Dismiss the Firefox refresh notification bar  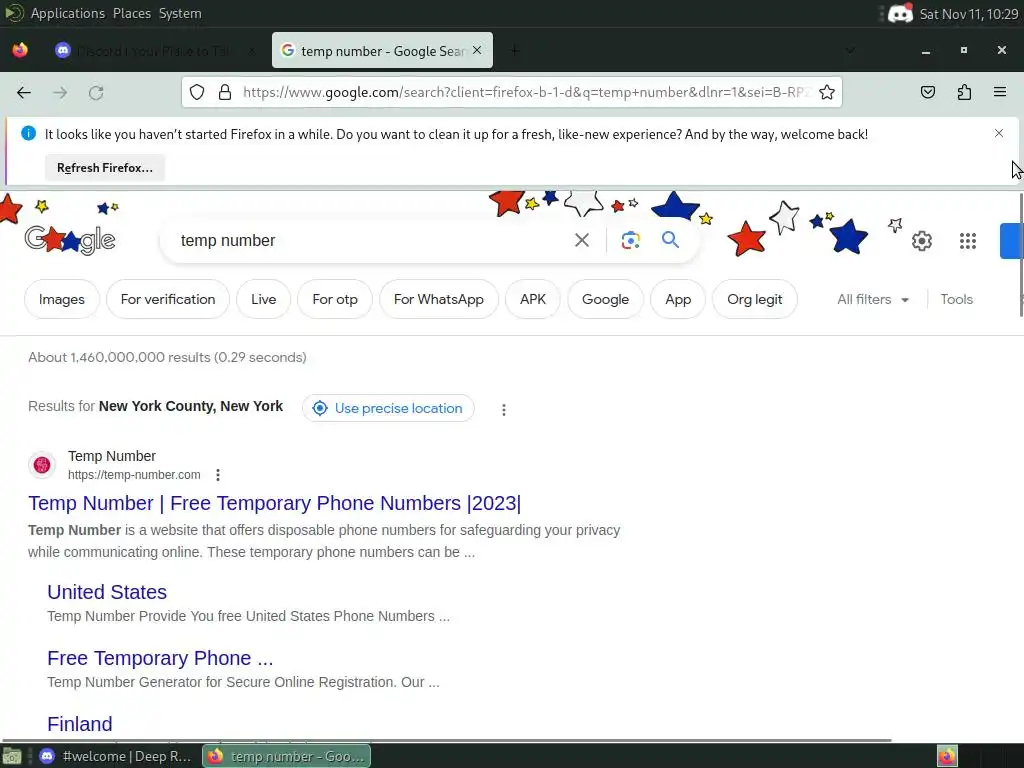[999, 133]
